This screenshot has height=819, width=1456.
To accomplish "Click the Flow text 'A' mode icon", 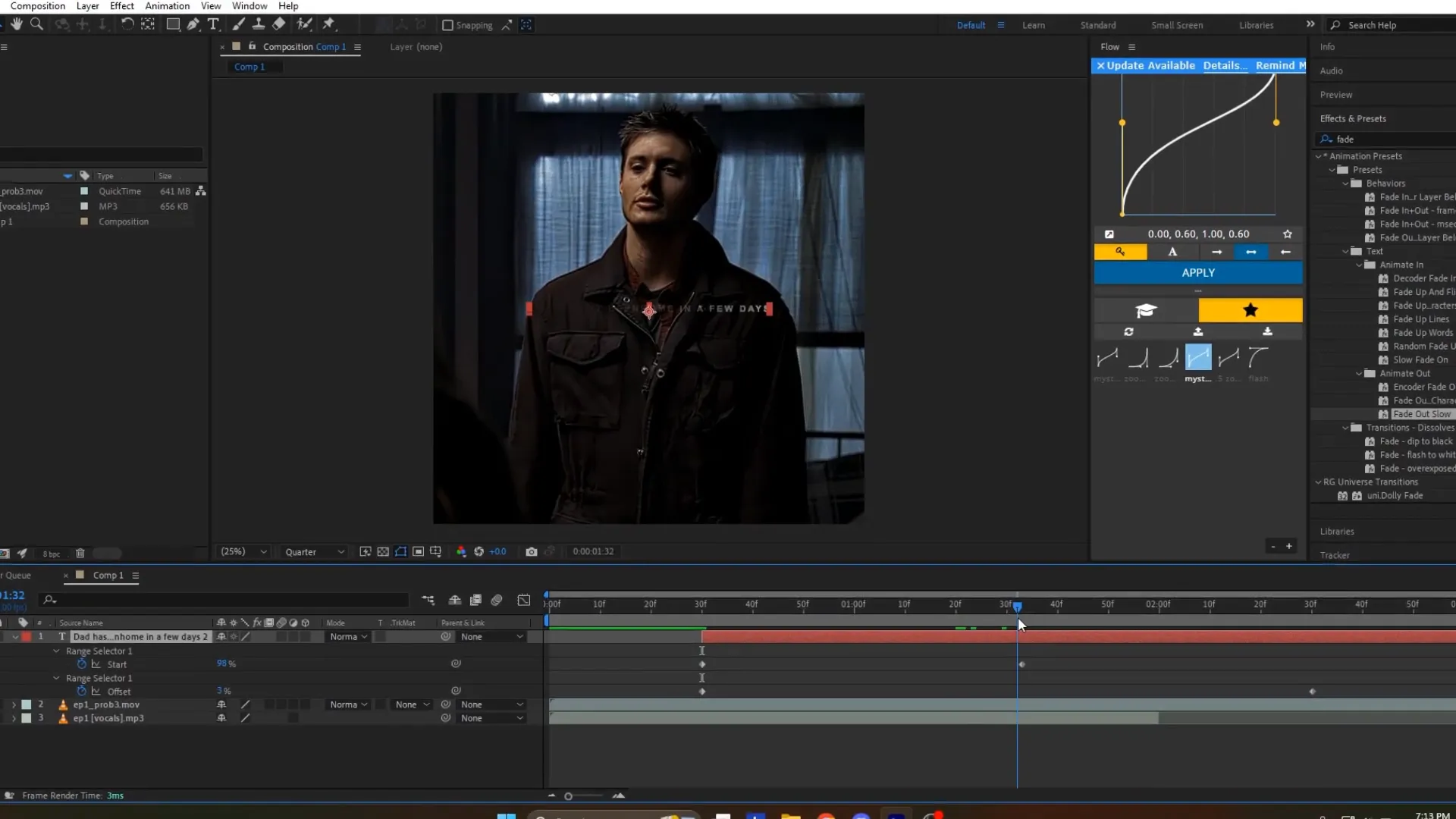I will pos(1172,252).
